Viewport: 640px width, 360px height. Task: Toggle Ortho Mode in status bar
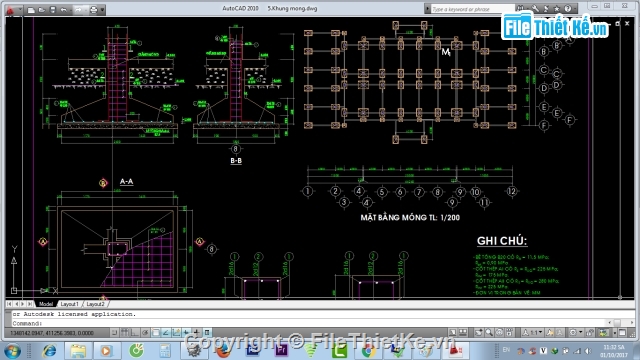coord(135,333)
